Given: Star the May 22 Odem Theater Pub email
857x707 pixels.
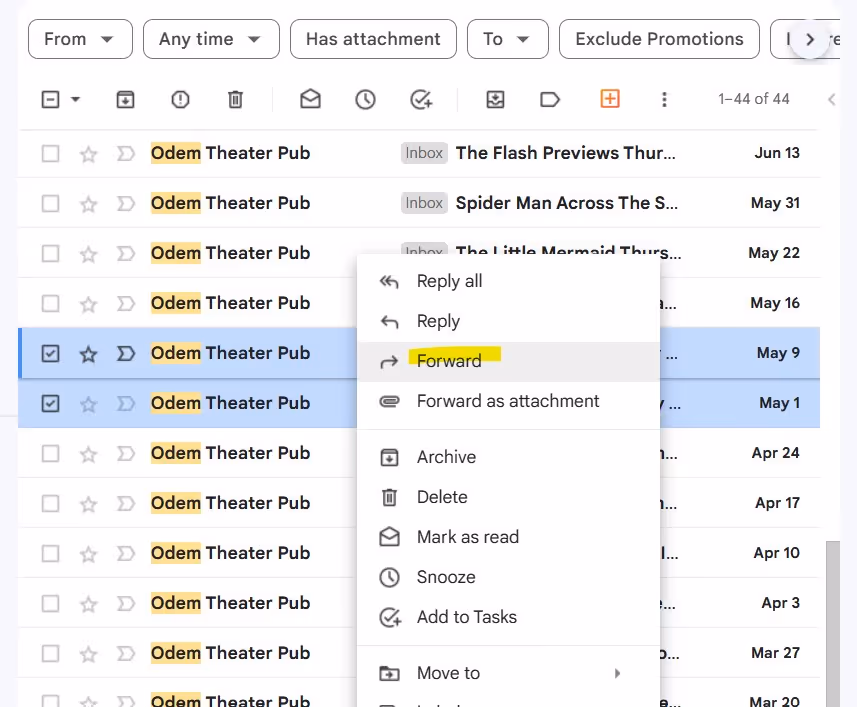Looking at the screenshot, I should pyautogui.click(x=89, y=254).
